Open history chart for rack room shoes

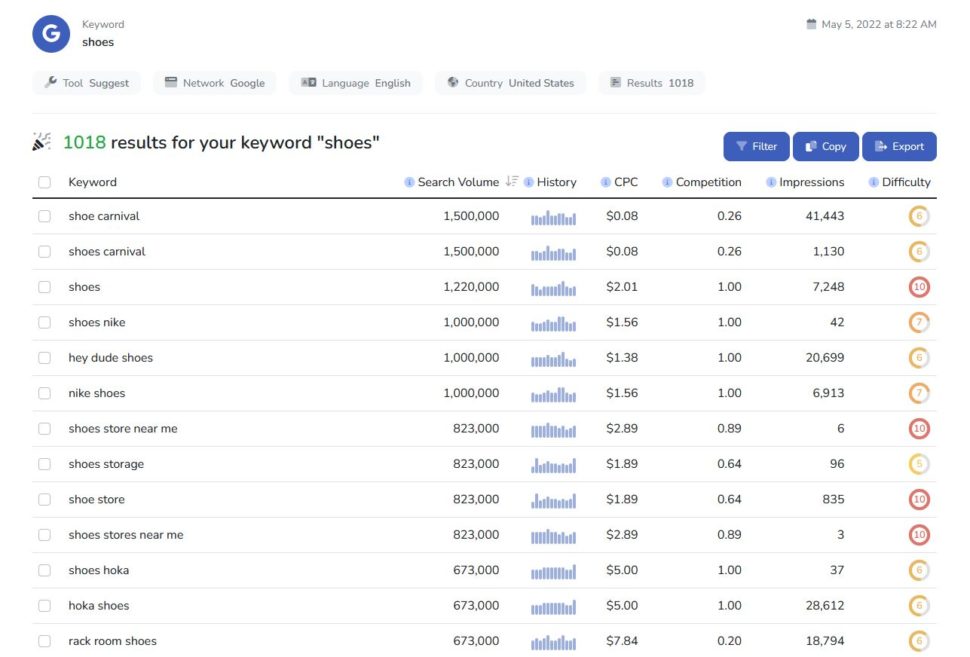pos(553,642)
